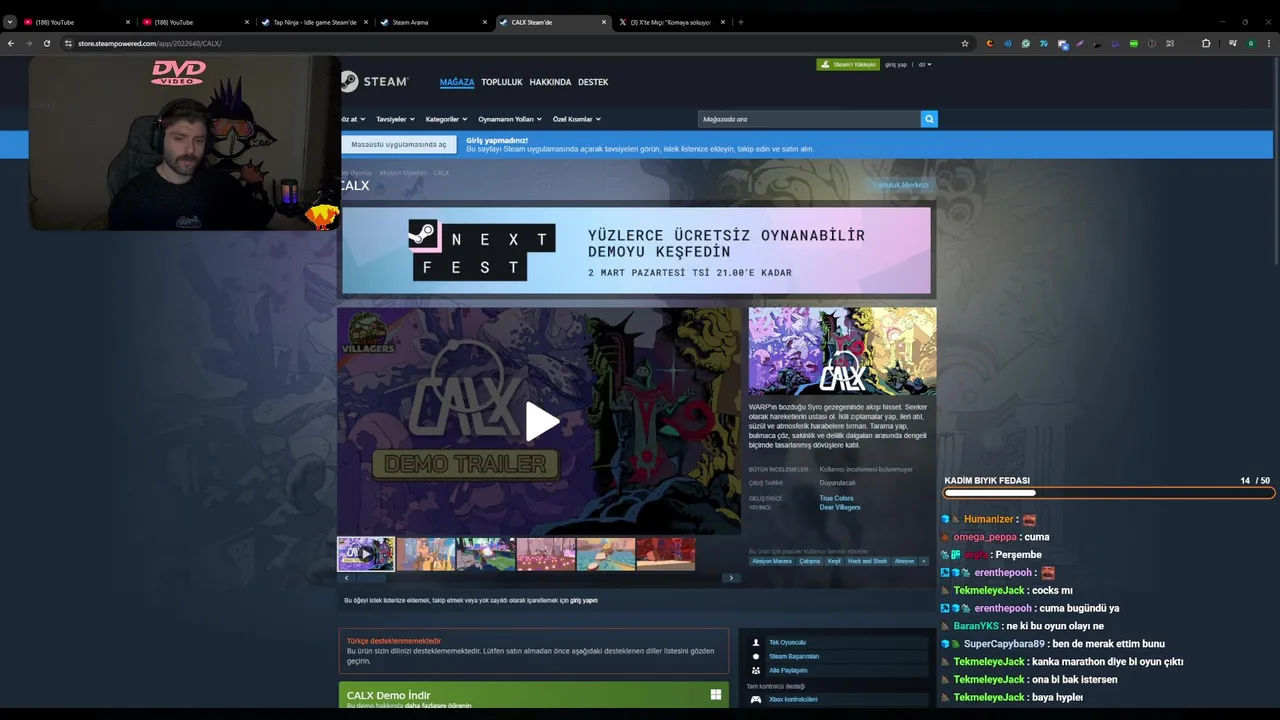Image resolution: width=1280 pixels, height=720 pixels.
Task: Open the browser extensions puzzle icon
Action: point(1206,43)
